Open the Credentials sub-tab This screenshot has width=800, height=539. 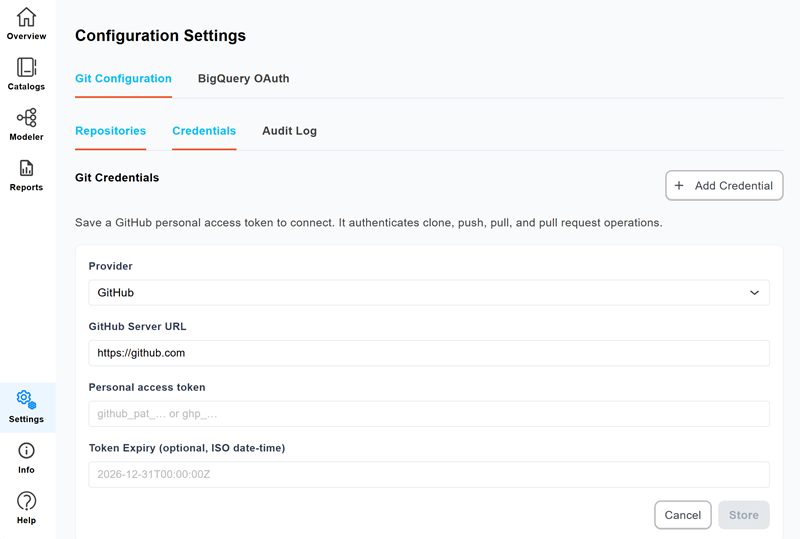click(x=204, y=131)
